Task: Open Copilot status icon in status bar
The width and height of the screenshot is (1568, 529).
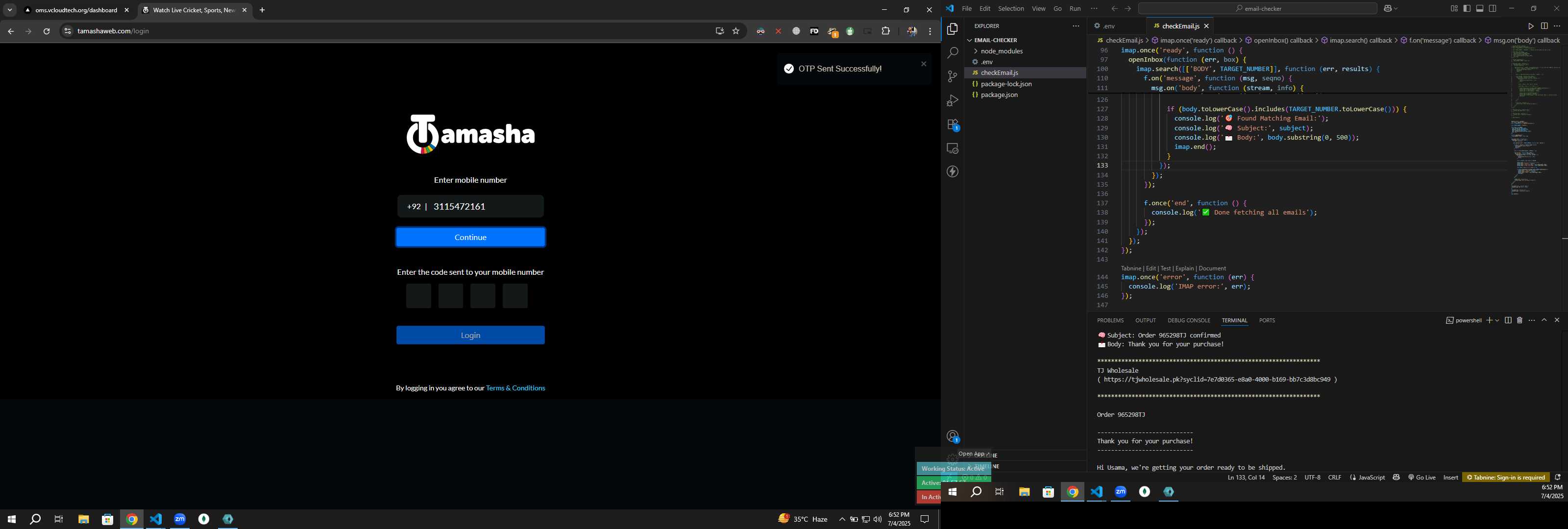Action: click(x=1396, y=477)
